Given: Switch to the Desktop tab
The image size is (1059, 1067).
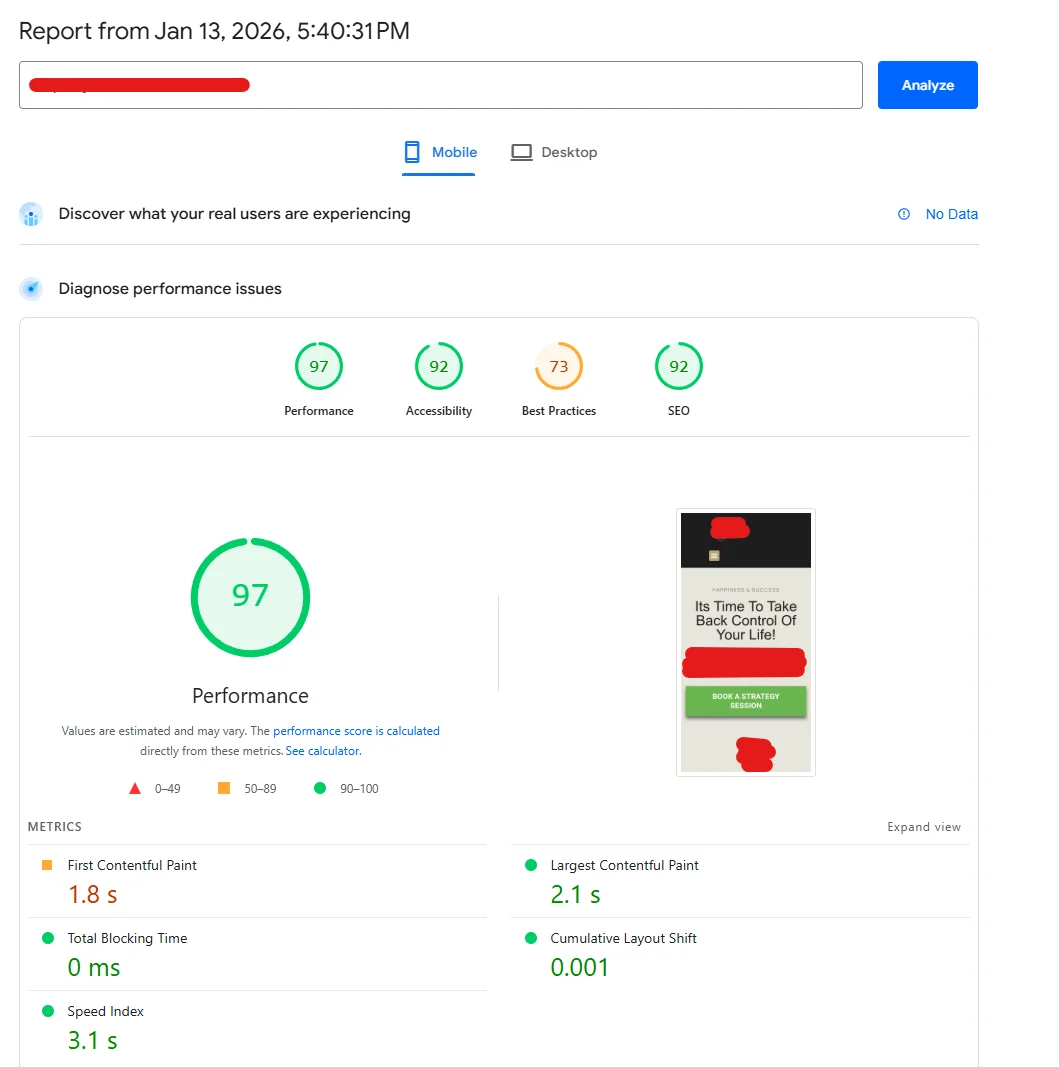Looking at the screenshot, I should pos(553,151).
